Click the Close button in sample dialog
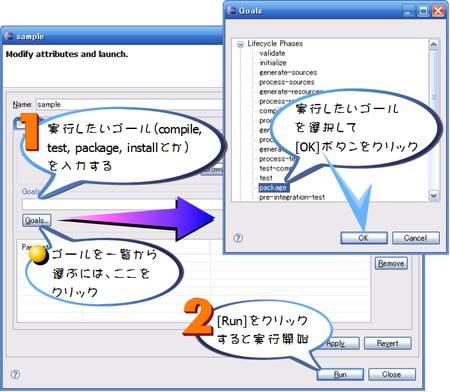The image size is (450, 392). click(x=392, y=374)
